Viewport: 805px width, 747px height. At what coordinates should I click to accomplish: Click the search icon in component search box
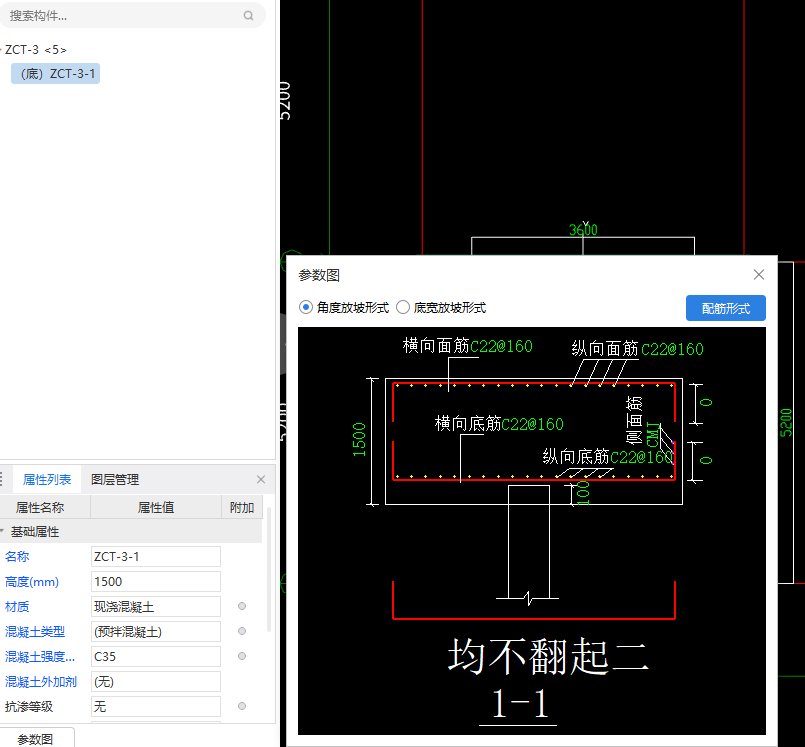pyautogui.click(x=248, y=16)
